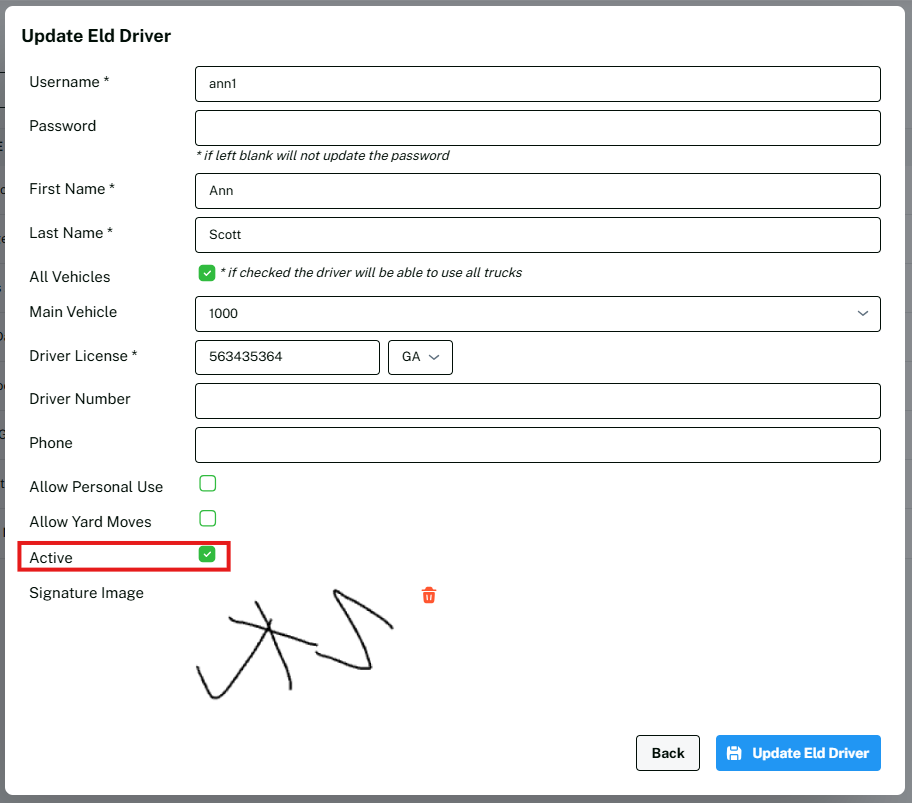This screenshot has height=803, width=912.
Task: Click the Driver License number field
Action: [x=287, y=357]
